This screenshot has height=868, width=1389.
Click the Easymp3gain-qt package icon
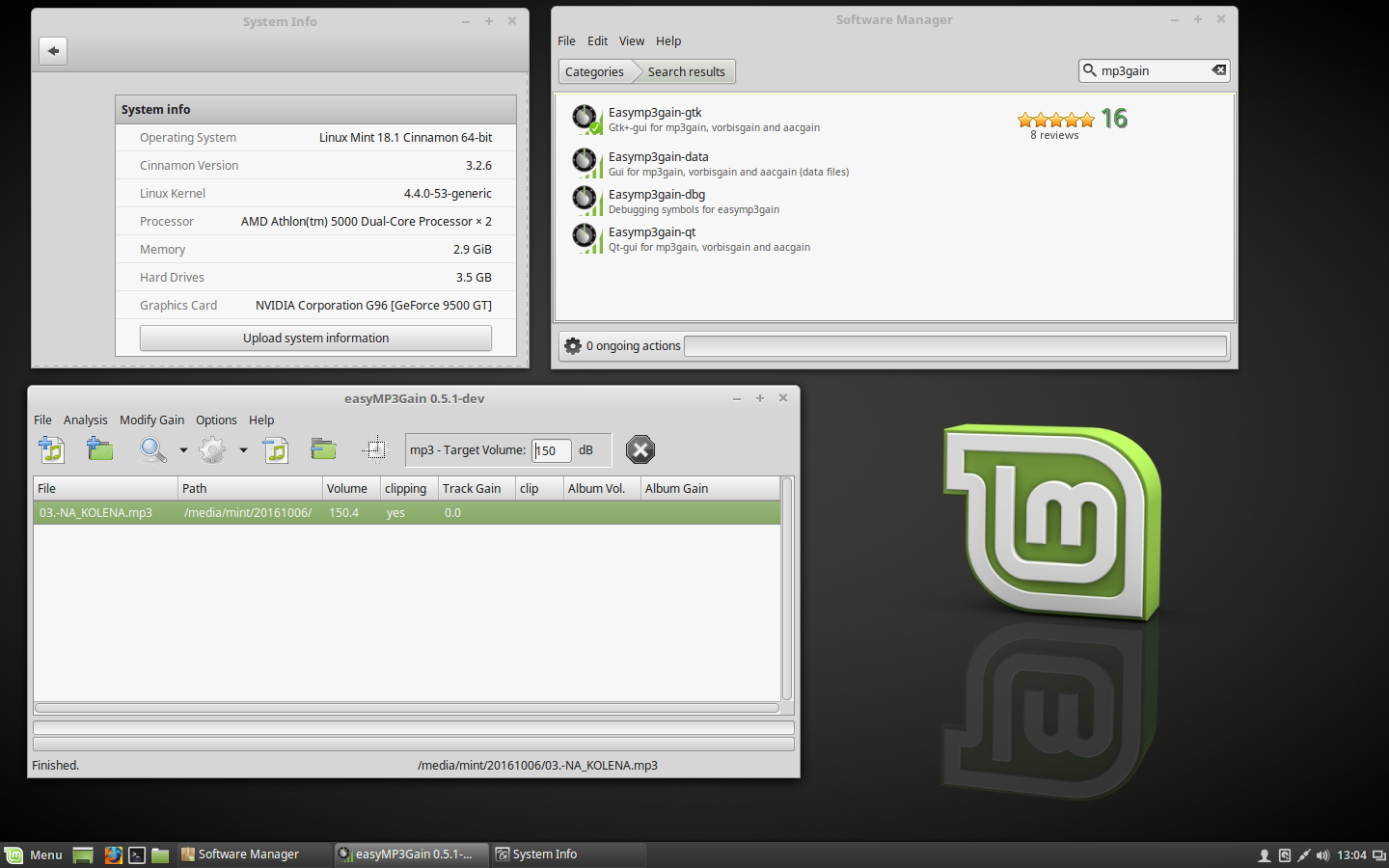pos(586,238)
